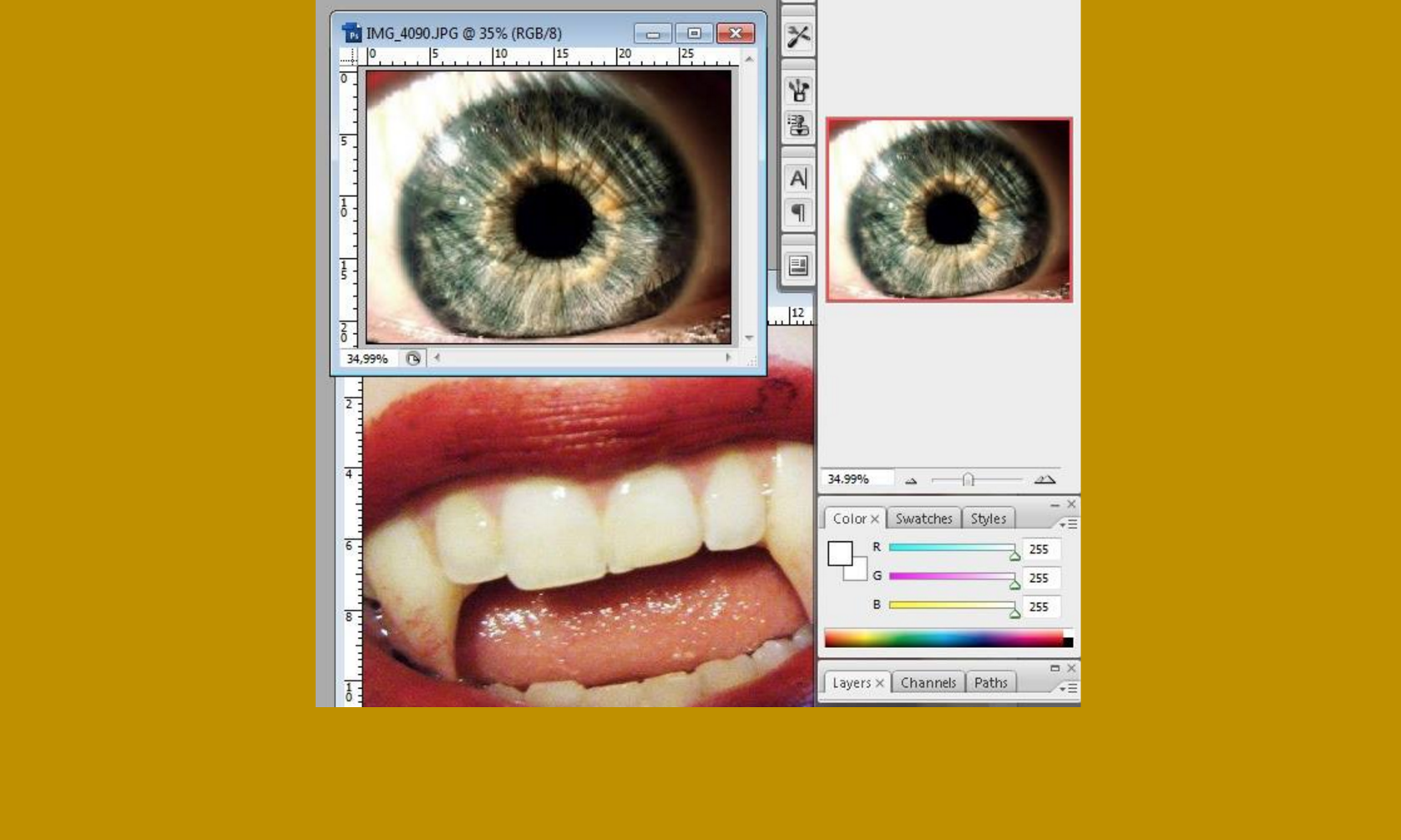Open the Character panel

click(x=797, y=177)
